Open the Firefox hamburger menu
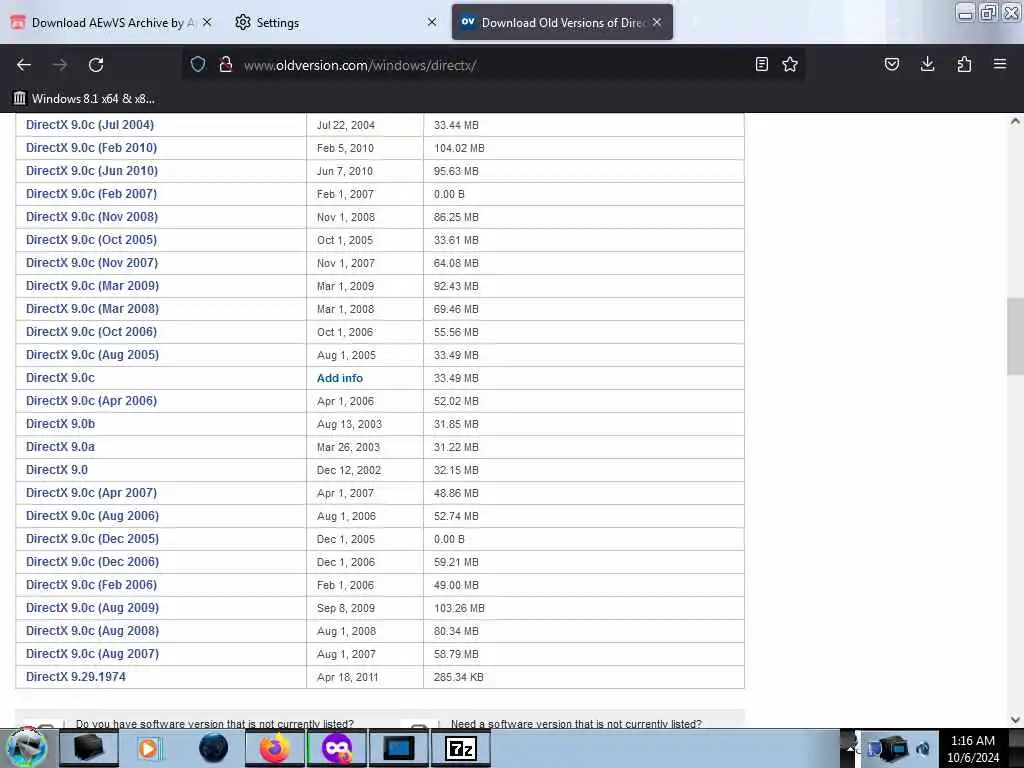This screenshot has width=1024, height=768. (1000, 64)
